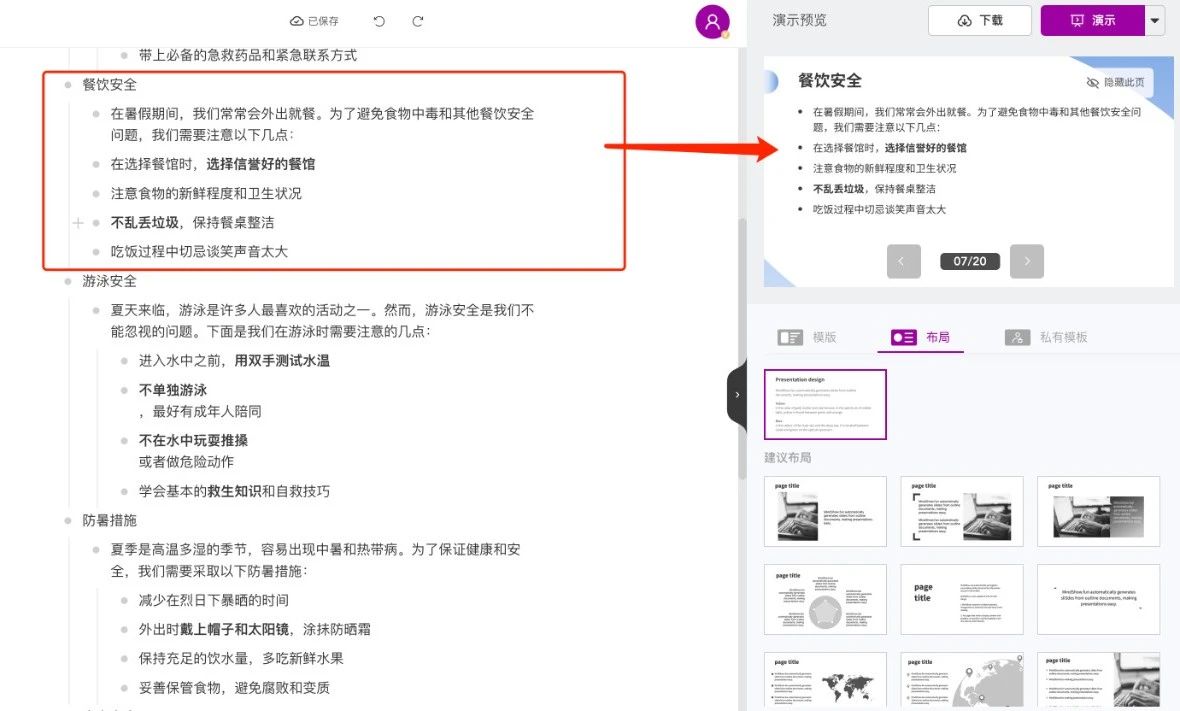Open the purple user avatar profile
The height and width of the screenshot is (711, 1180).
[x=712, y=21]
